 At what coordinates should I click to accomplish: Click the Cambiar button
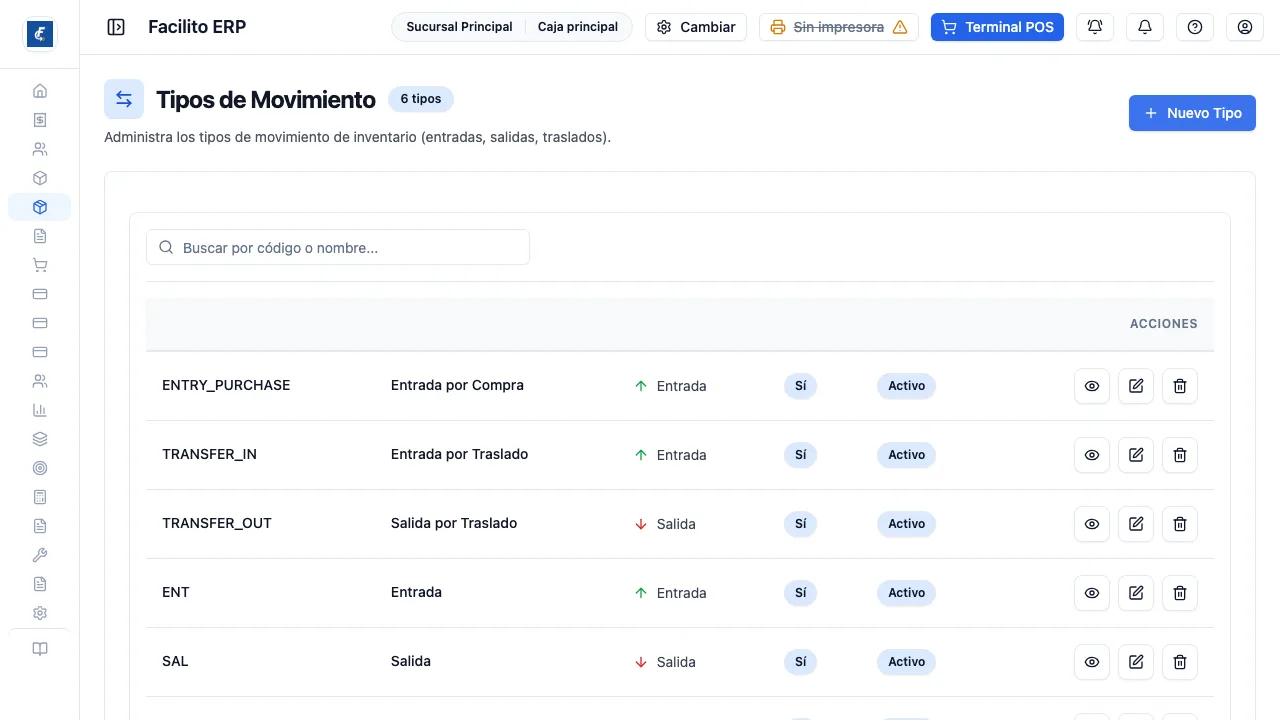[696, 27]
